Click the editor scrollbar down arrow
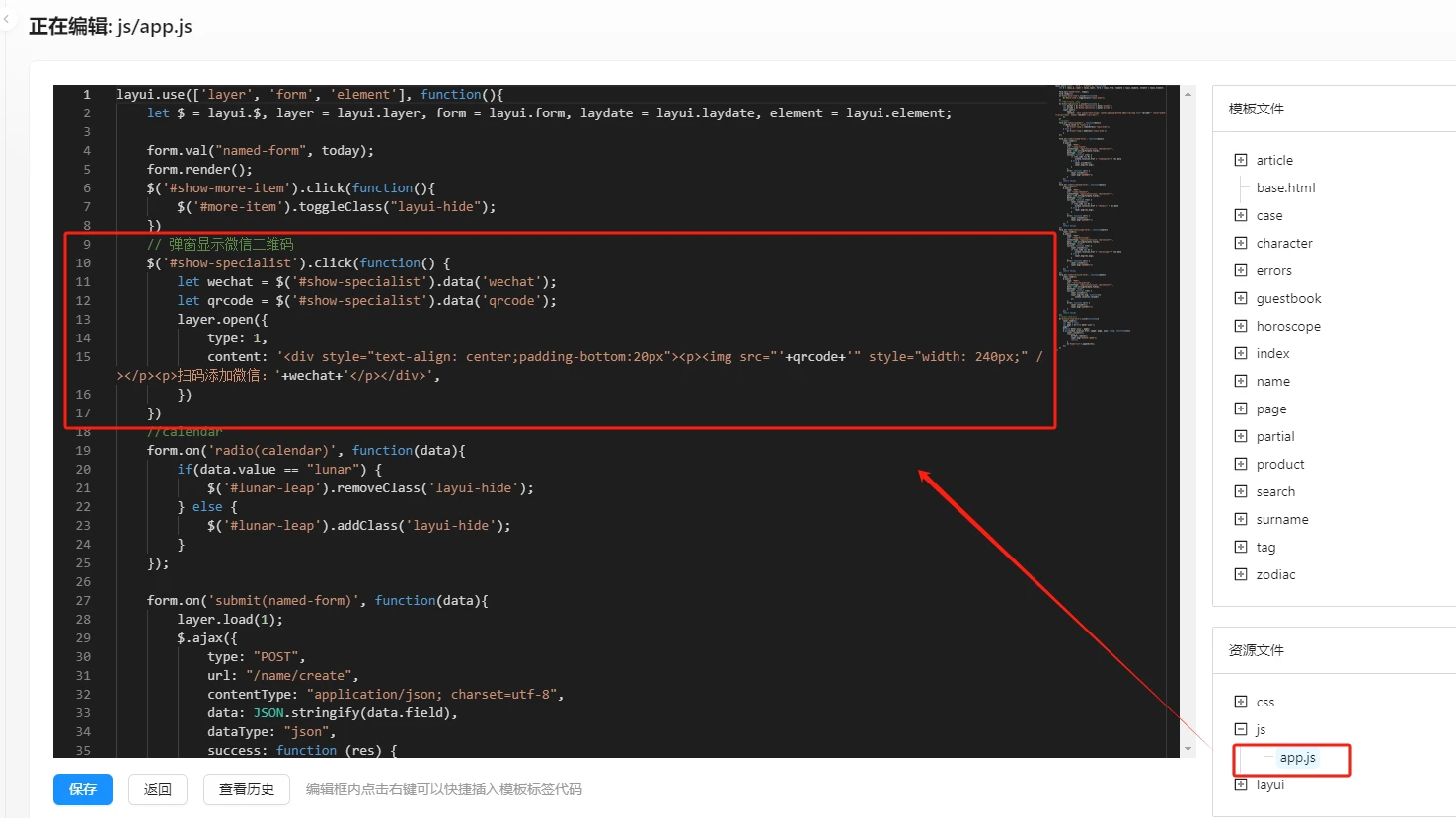 (1188, 749)
